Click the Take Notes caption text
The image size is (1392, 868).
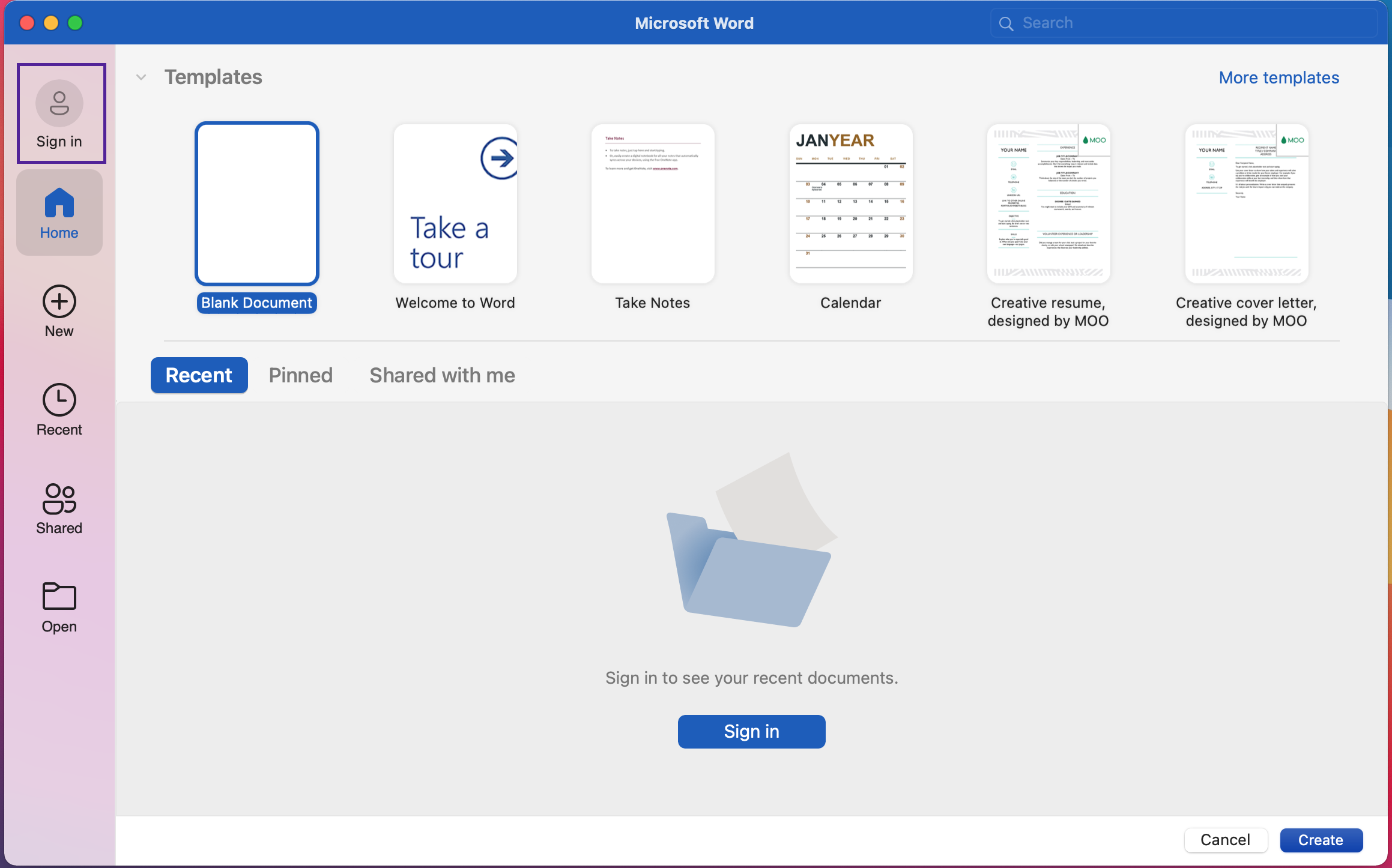click(x=653, y=303)
